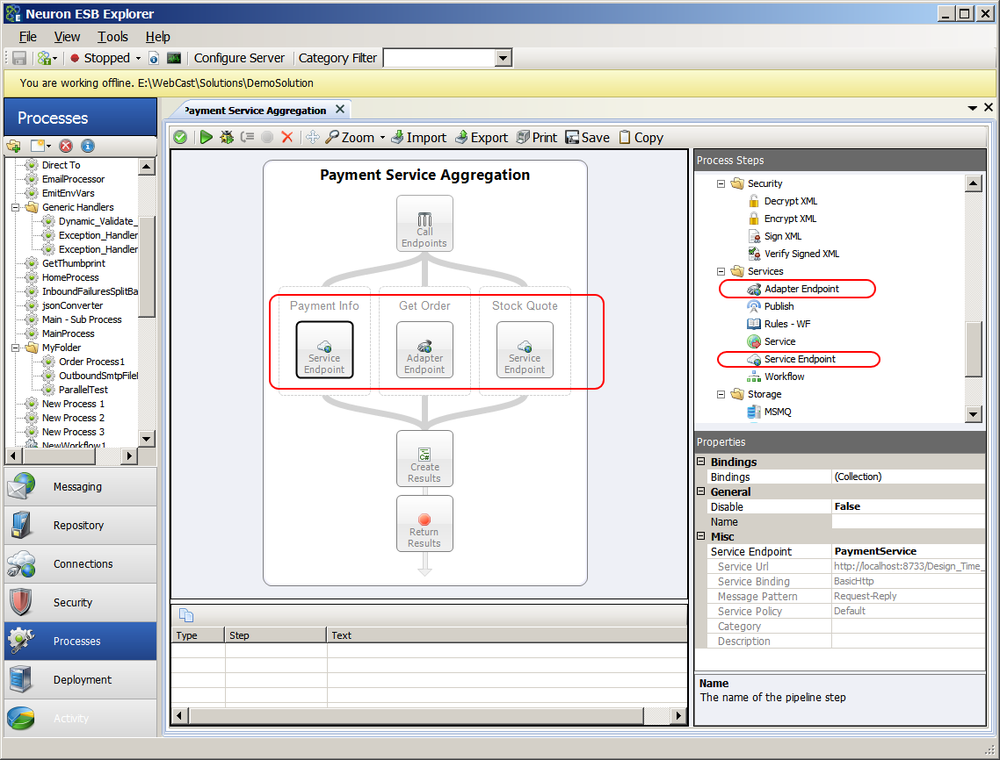The width and height of the screenshot is (1000, 760).
Task: Click the Debug bug icon
Action: pos(226,137)
